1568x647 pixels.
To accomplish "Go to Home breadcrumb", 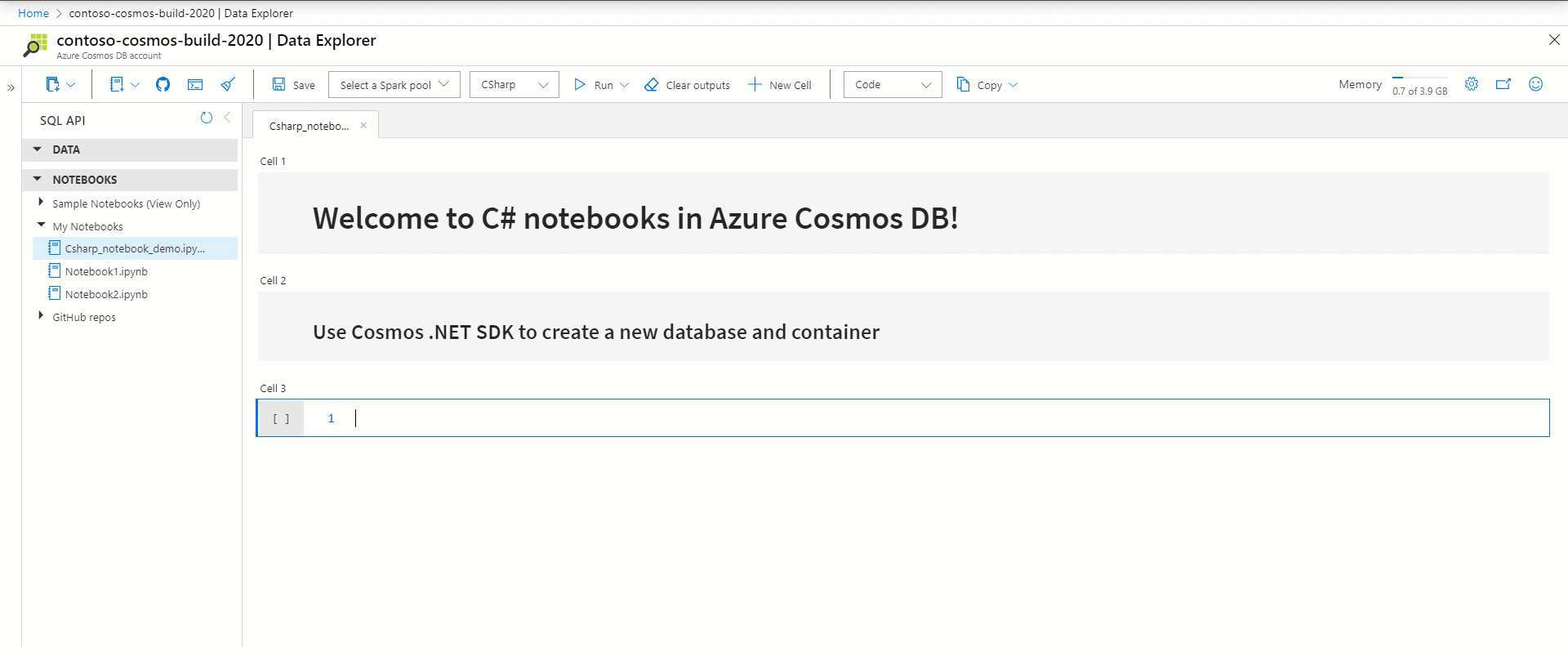I will tap(33, 13).
